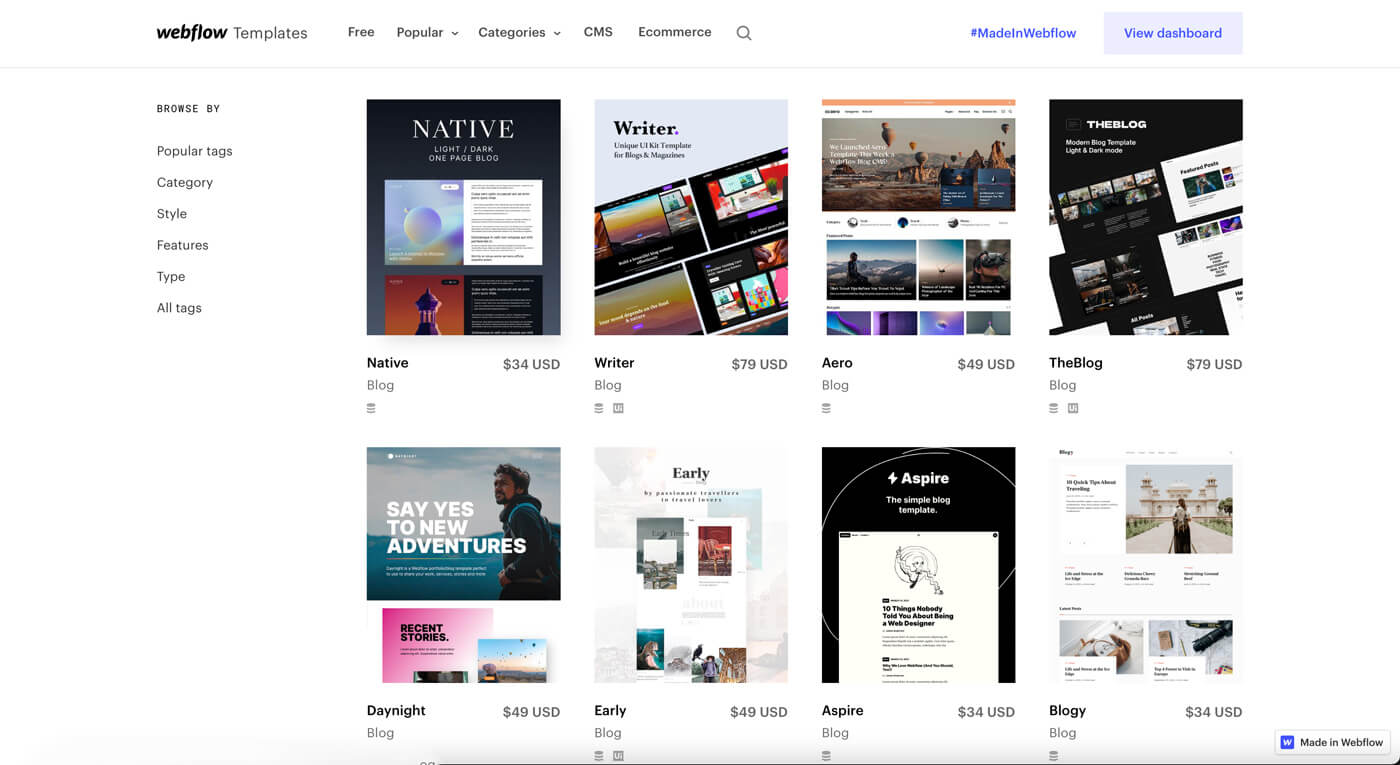Click the CMS stack icon under Native
The height and width of the screenshot is (765, 1400).
371,408
